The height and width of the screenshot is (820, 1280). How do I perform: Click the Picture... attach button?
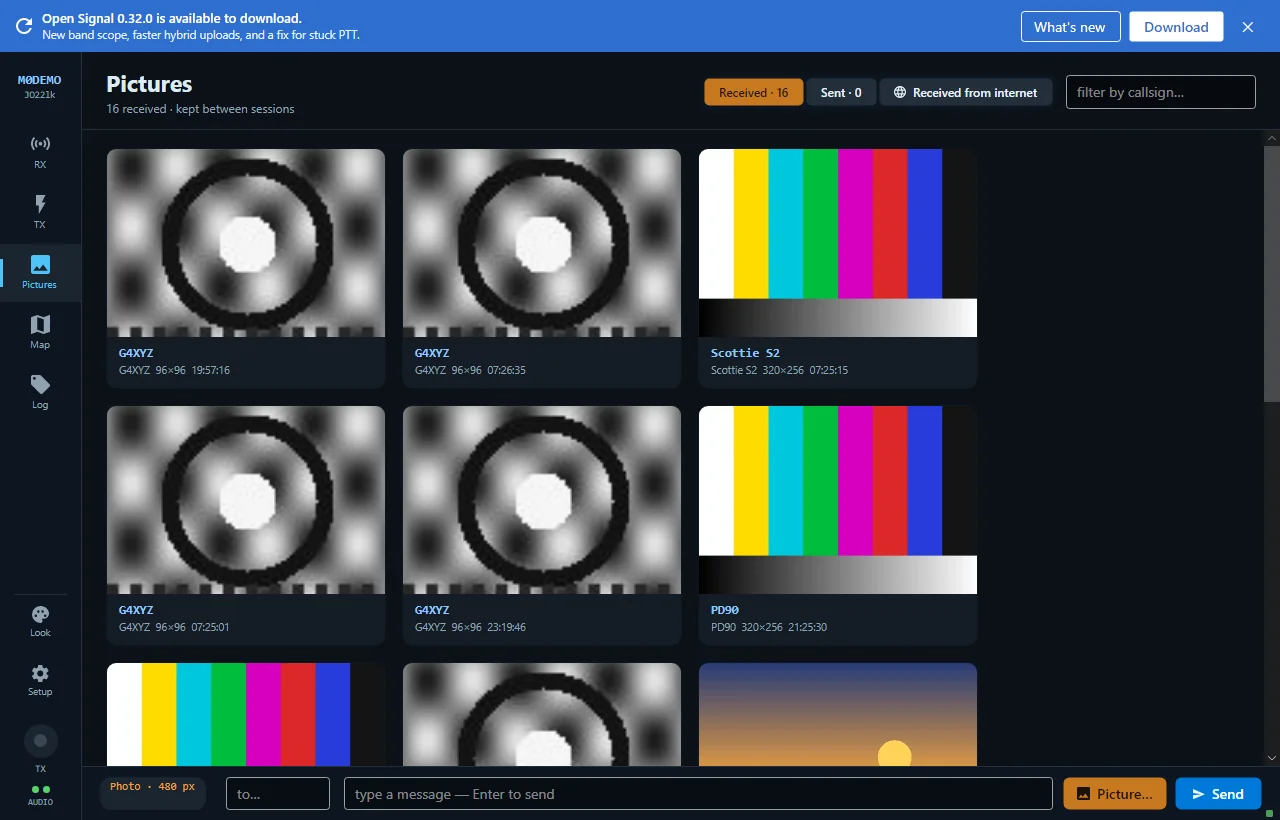point(1115,794)
